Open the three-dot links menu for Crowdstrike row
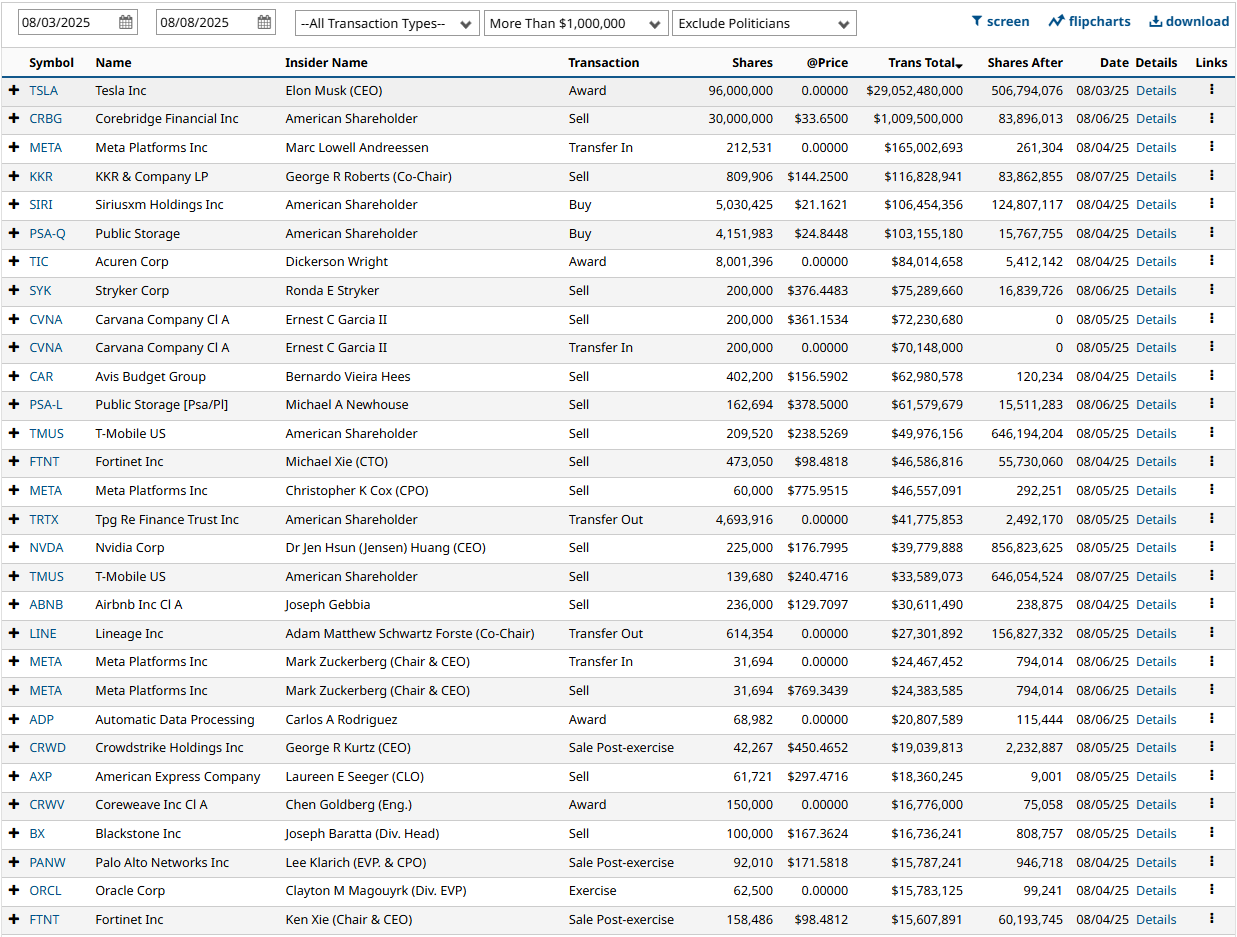 pos(1211,747)
